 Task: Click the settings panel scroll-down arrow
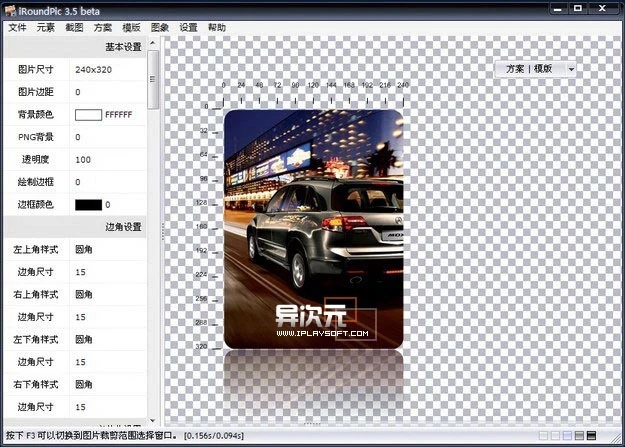[153, 421]
